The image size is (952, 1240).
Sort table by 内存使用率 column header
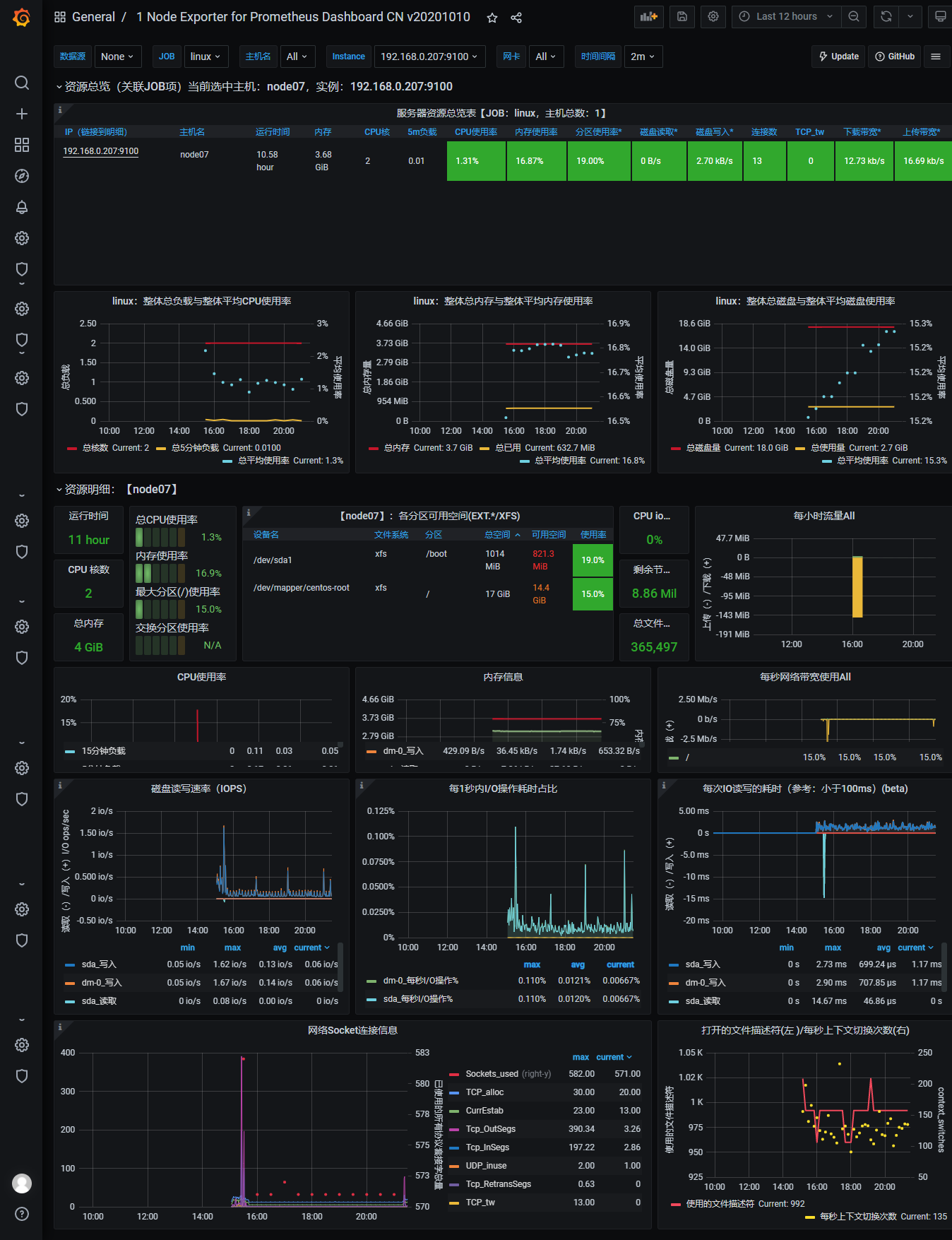pyautogui.click(x=536, y=132)
